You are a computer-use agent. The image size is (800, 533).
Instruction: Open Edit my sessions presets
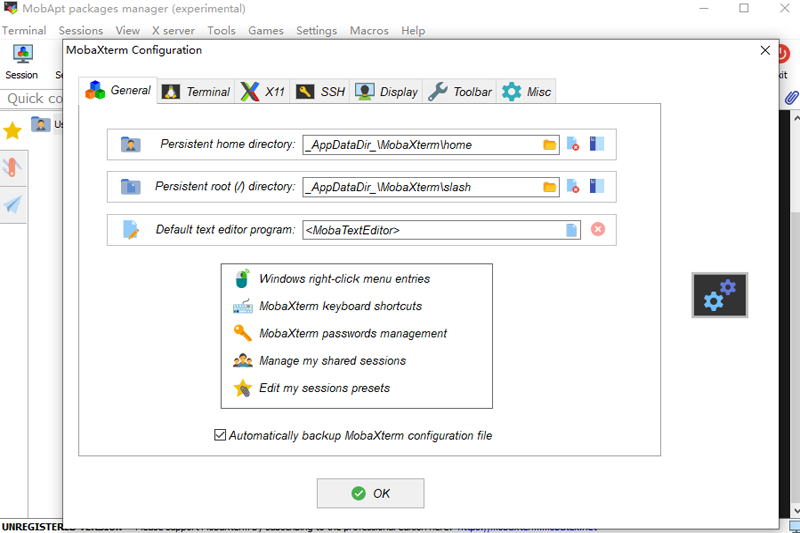tap(324, 388)
